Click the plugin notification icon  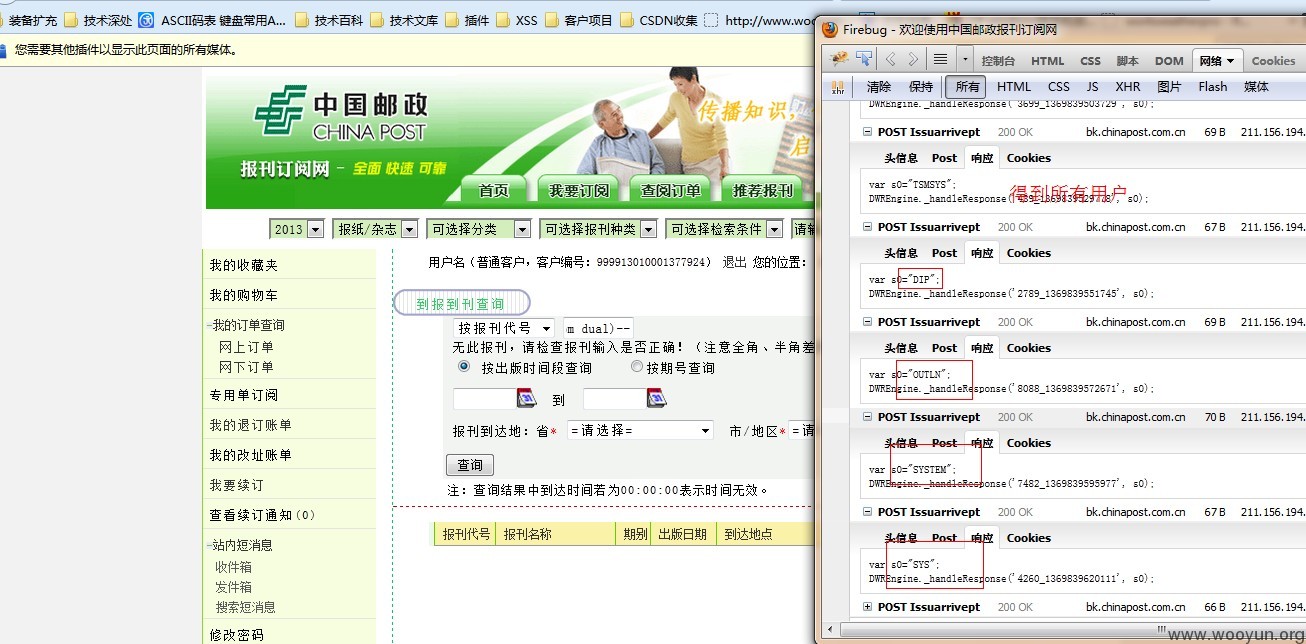[x=5, y=49]
